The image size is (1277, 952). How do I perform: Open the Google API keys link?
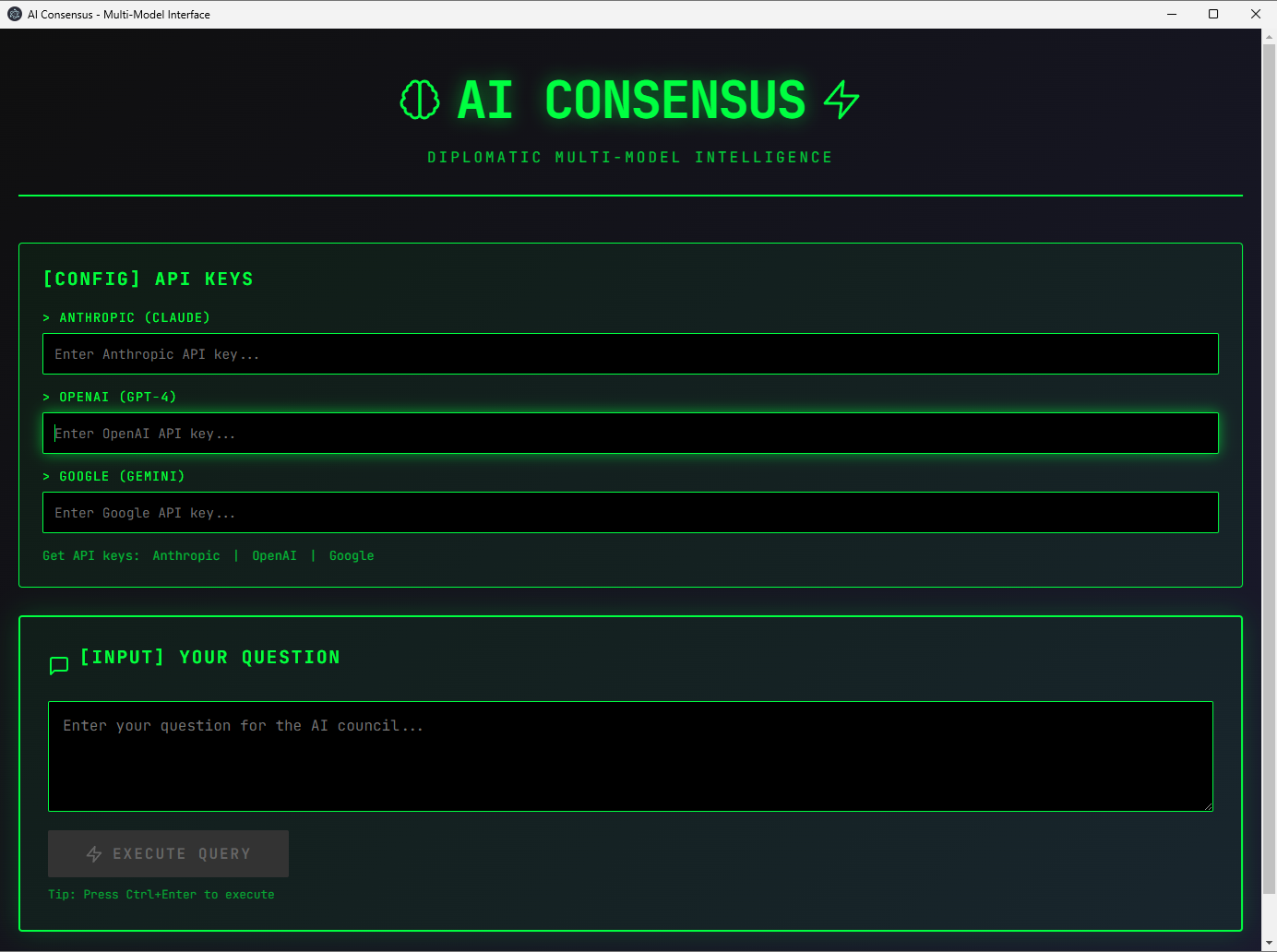click(x=351, y=555)
